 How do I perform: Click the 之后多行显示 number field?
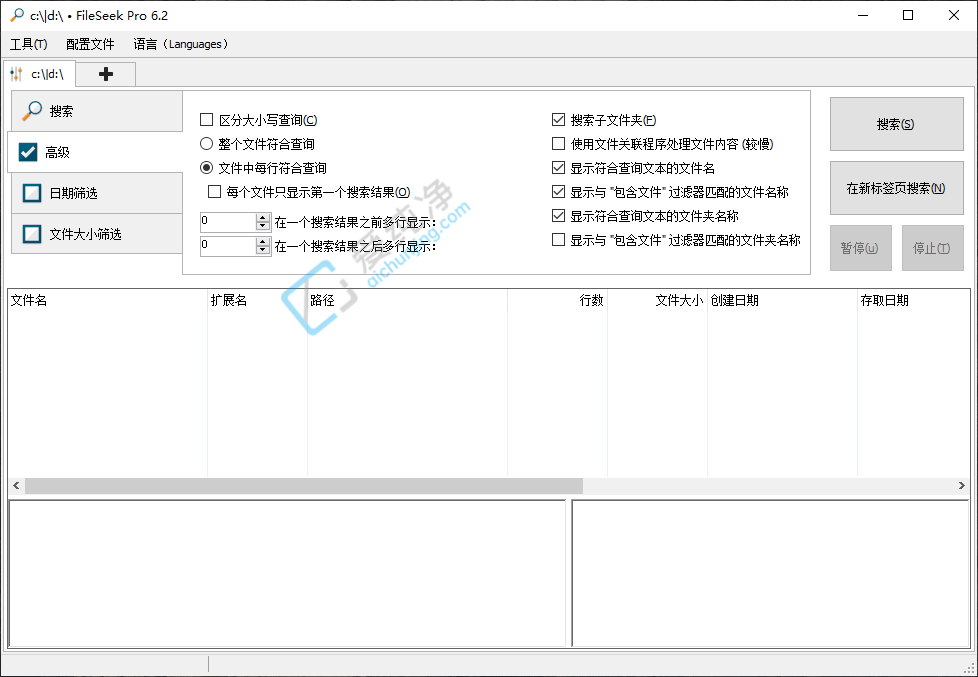click(x=228, y=245)
